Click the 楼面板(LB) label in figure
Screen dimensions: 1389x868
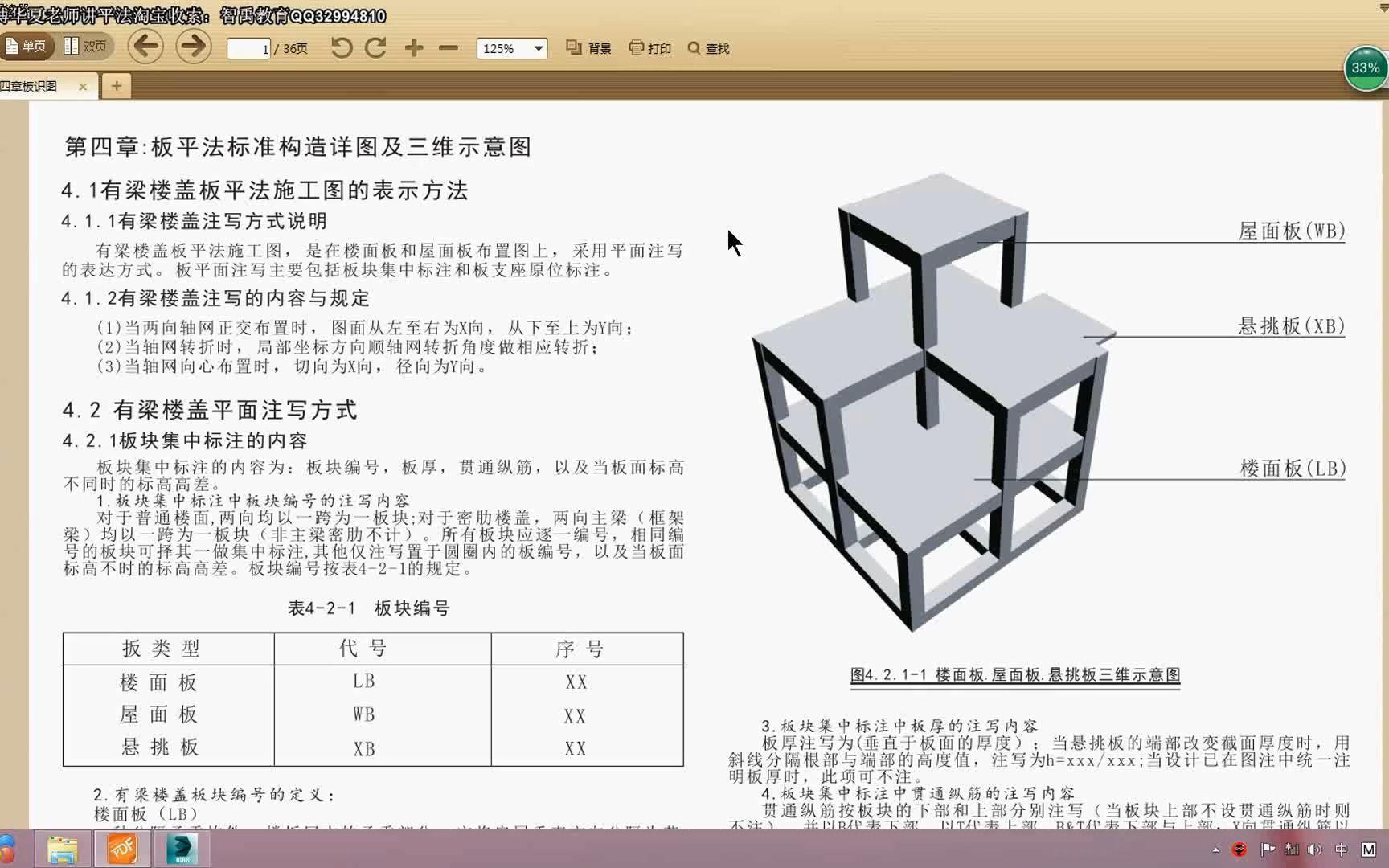pyautogui.click(x=1293, y=468)
